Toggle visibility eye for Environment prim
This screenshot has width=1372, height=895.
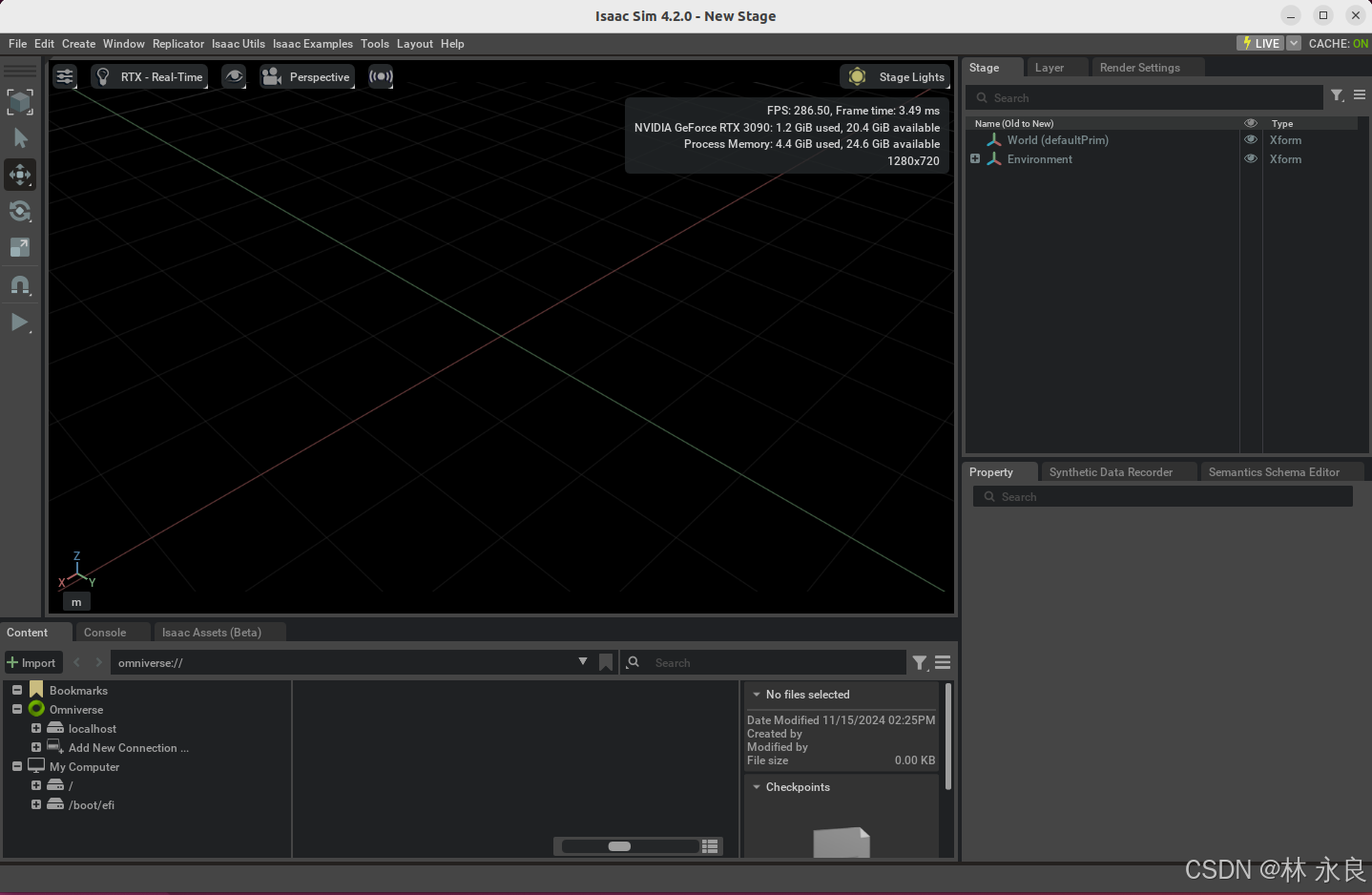(1251, 159)
